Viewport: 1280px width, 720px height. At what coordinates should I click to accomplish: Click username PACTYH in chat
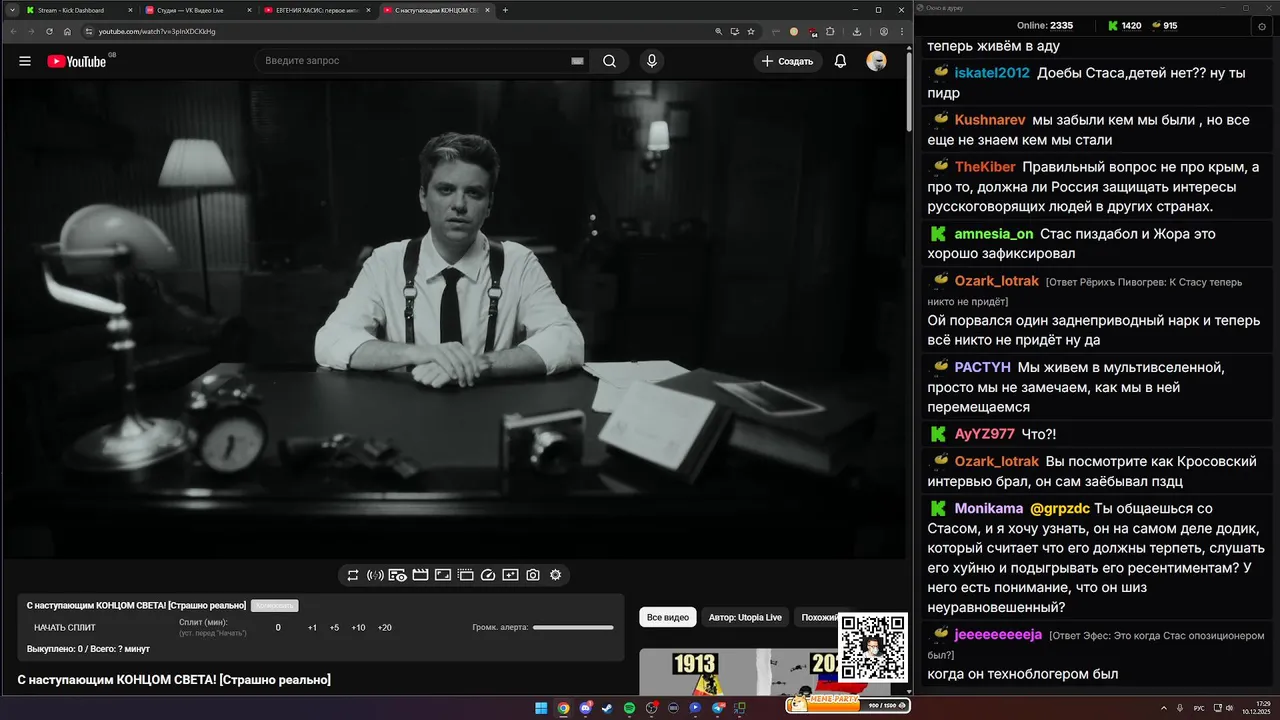[x=983, y=367]
